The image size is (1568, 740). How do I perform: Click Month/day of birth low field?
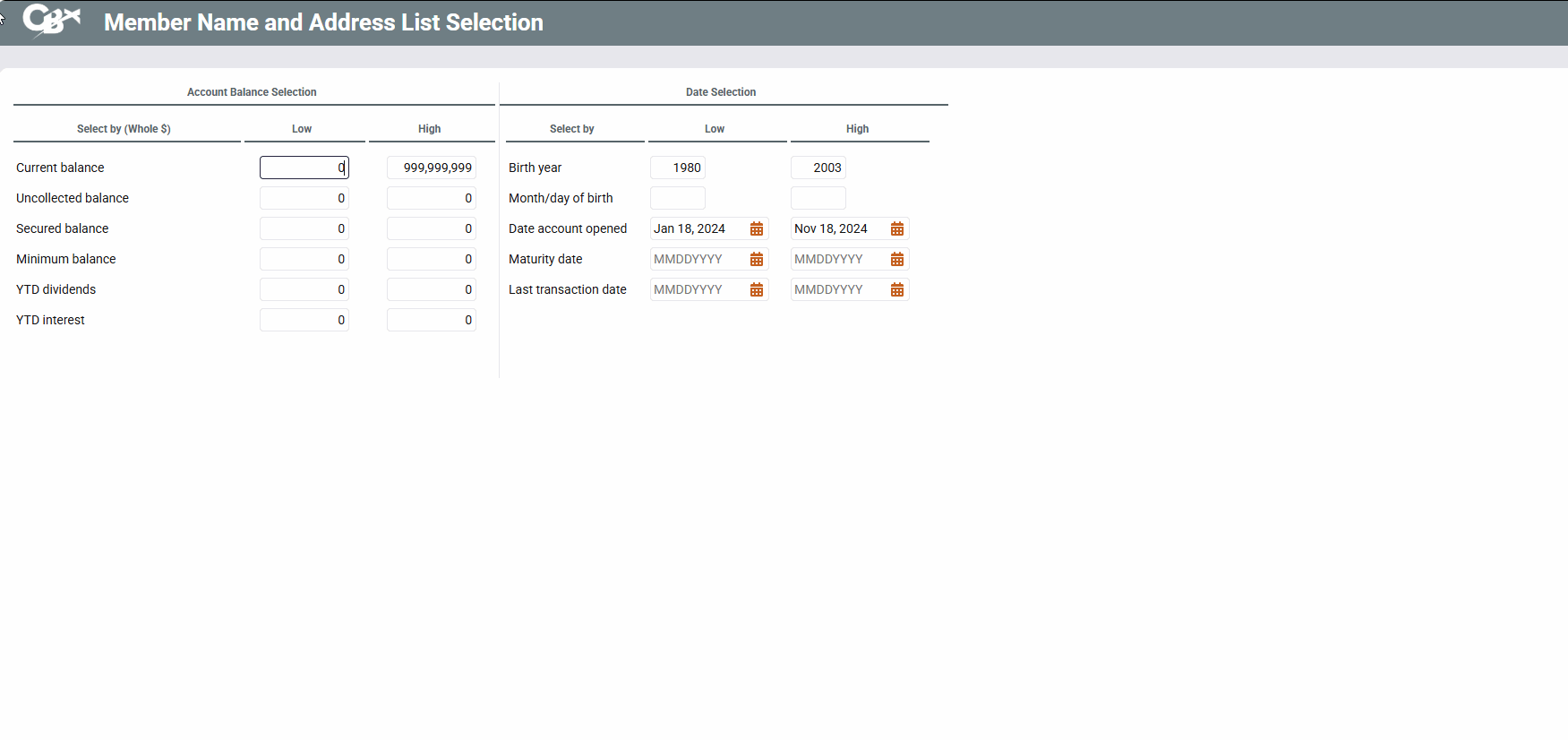(677, 198)
